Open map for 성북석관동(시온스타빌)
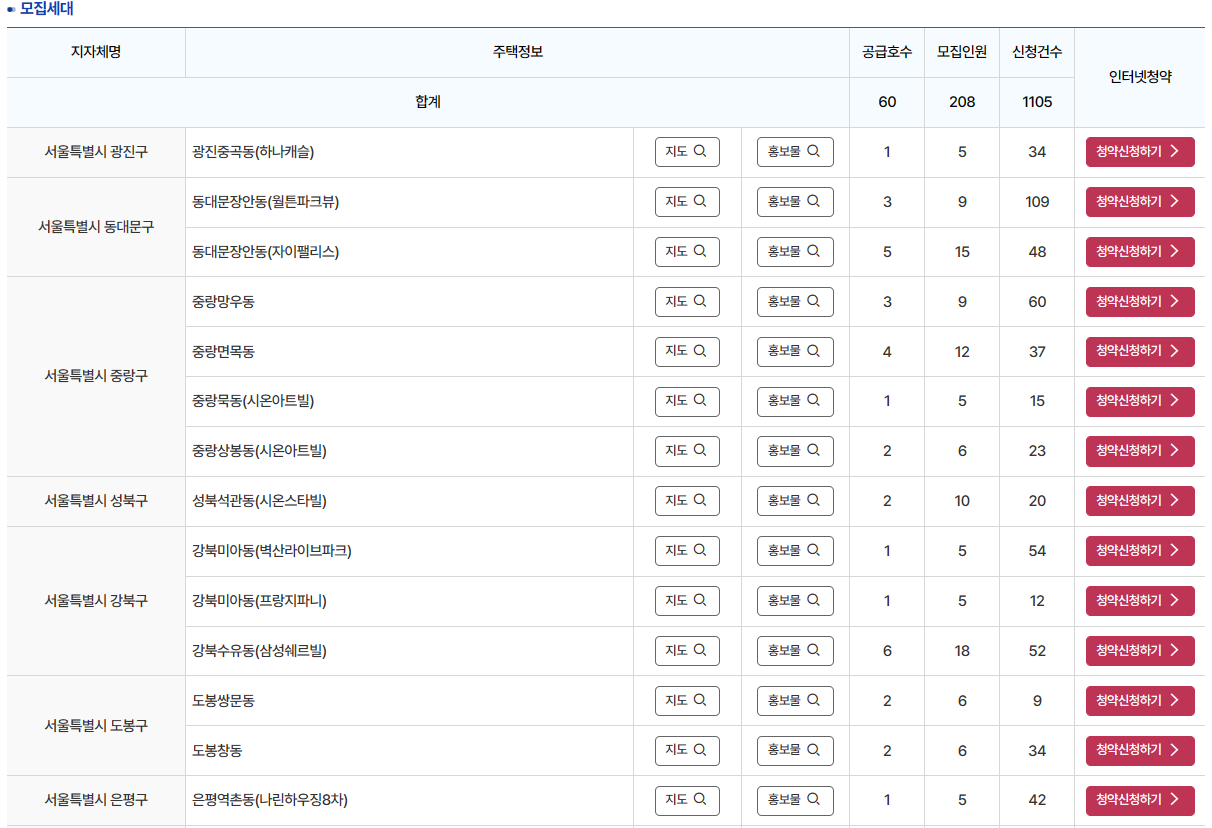This screenshot has width=1212, height=828. [x=687, y=501]
